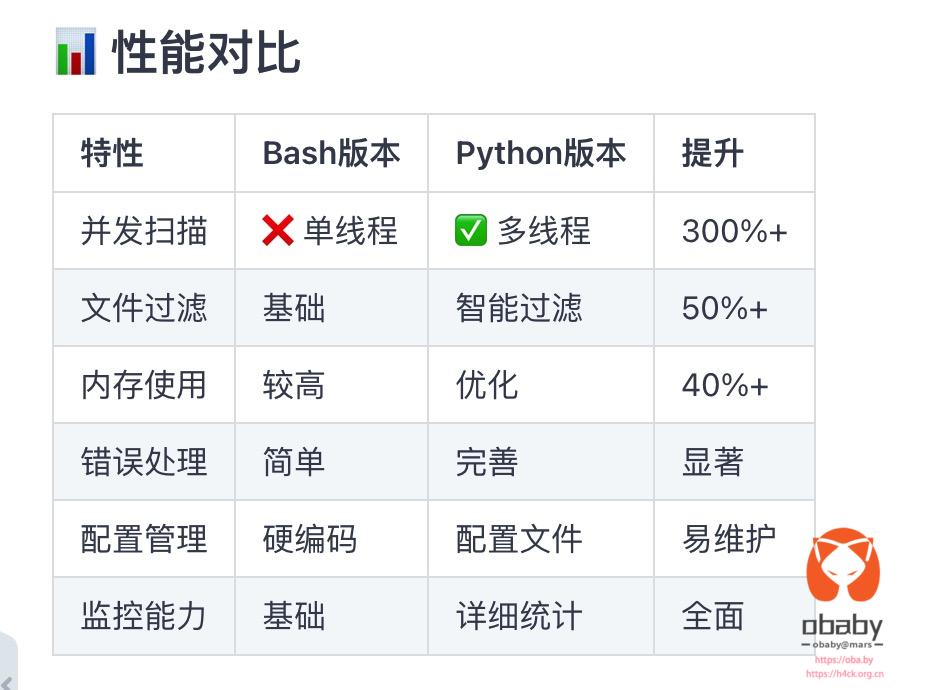Screen dimensions: 942x690
Task: Click the bar chart icon beside 性能对比
Action: 76,52
